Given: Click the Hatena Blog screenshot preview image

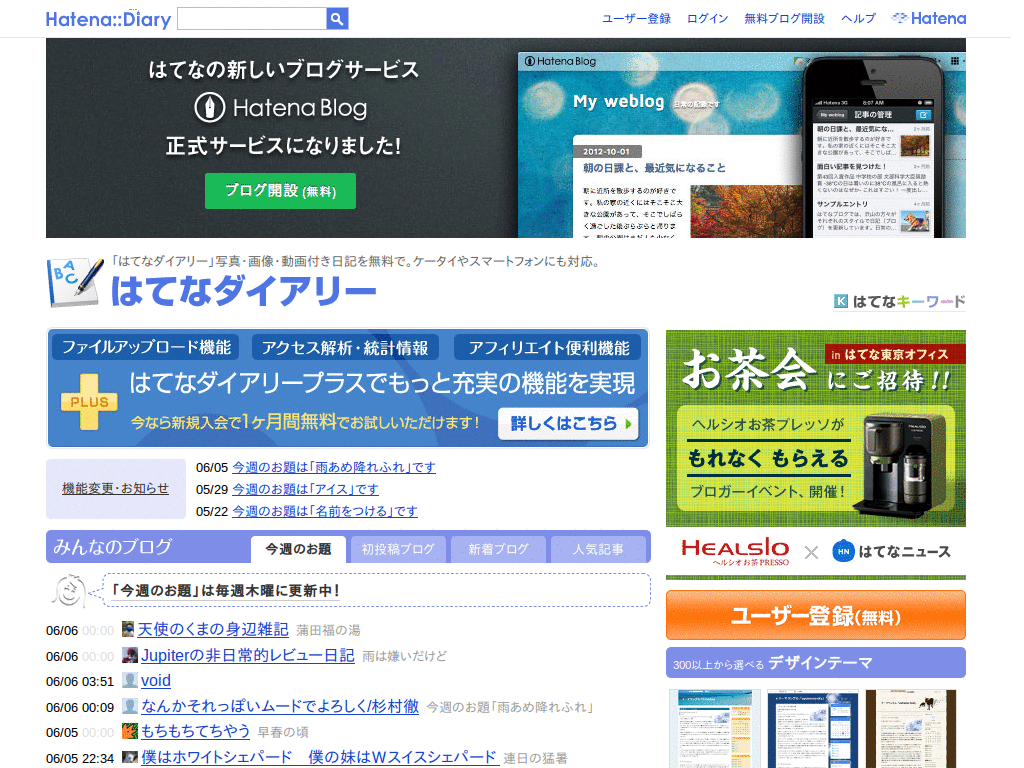Looking at the screenshot, I should click(x=742, y=144).
